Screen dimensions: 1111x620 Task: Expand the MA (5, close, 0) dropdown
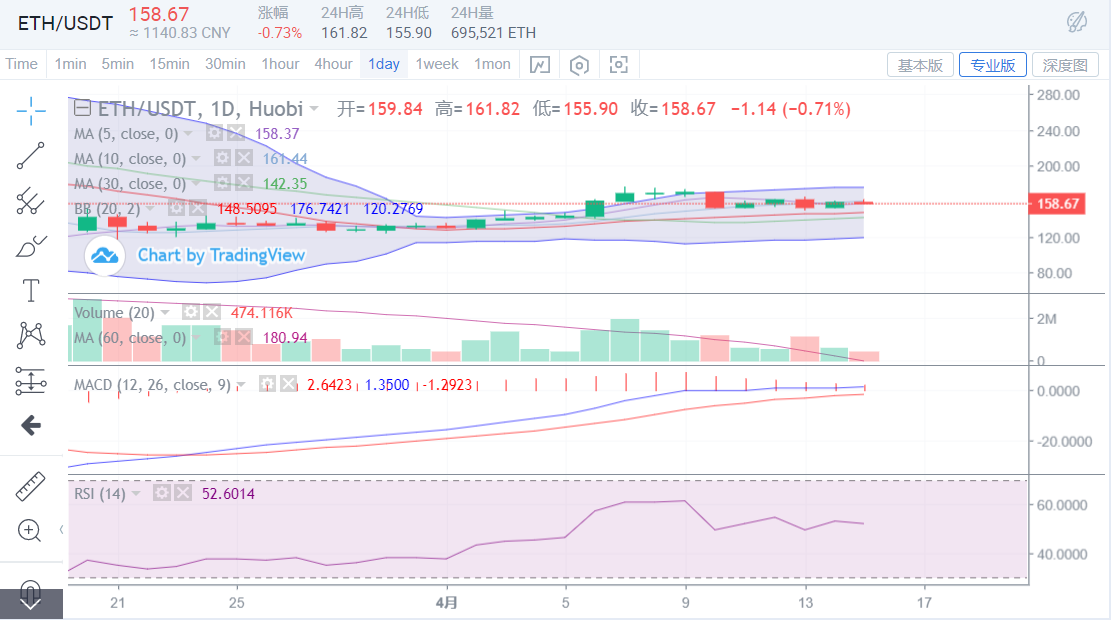point(188,134)
